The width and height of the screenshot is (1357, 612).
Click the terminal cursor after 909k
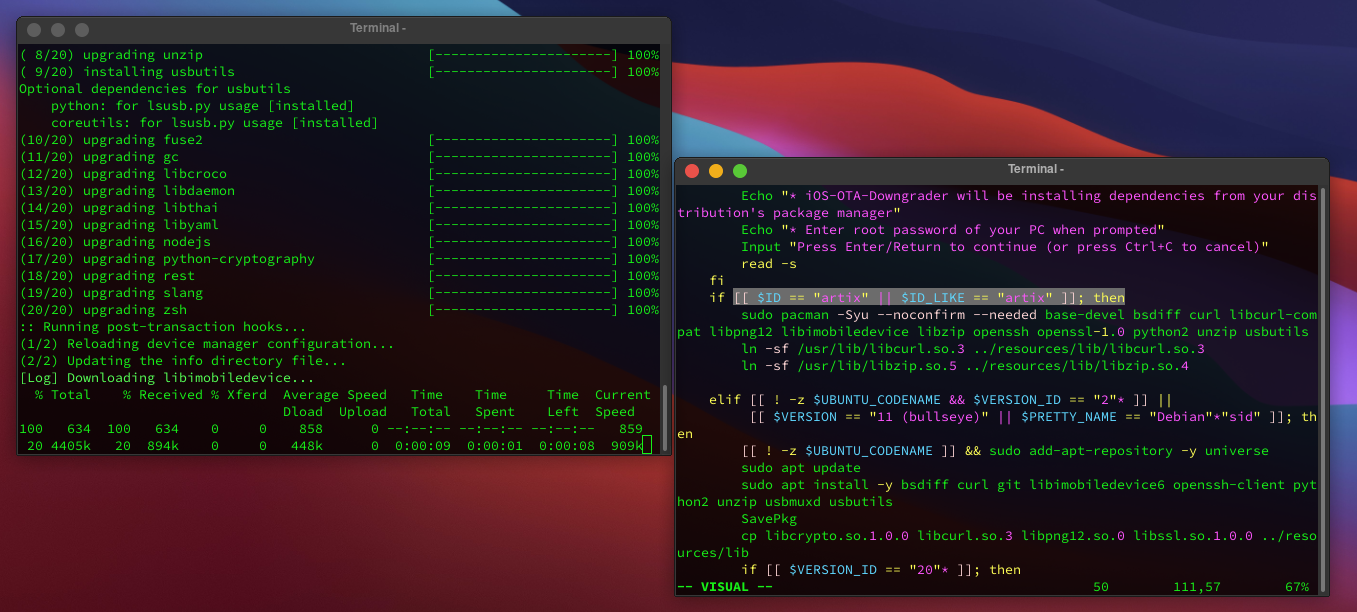646,445
